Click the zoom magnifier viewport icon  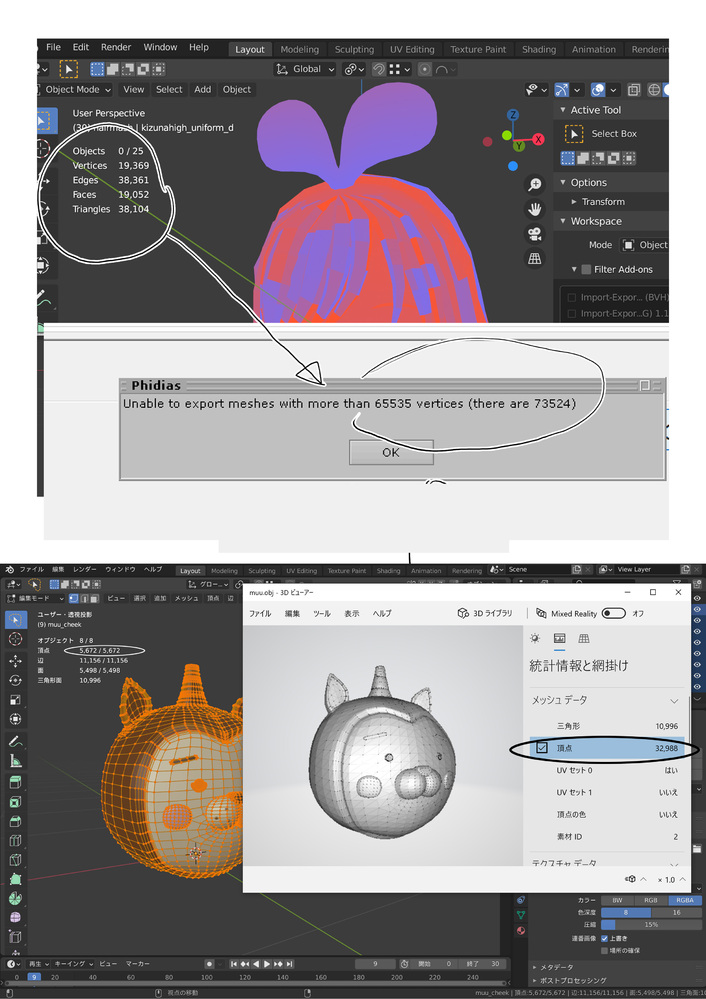(x=535, y=184)
